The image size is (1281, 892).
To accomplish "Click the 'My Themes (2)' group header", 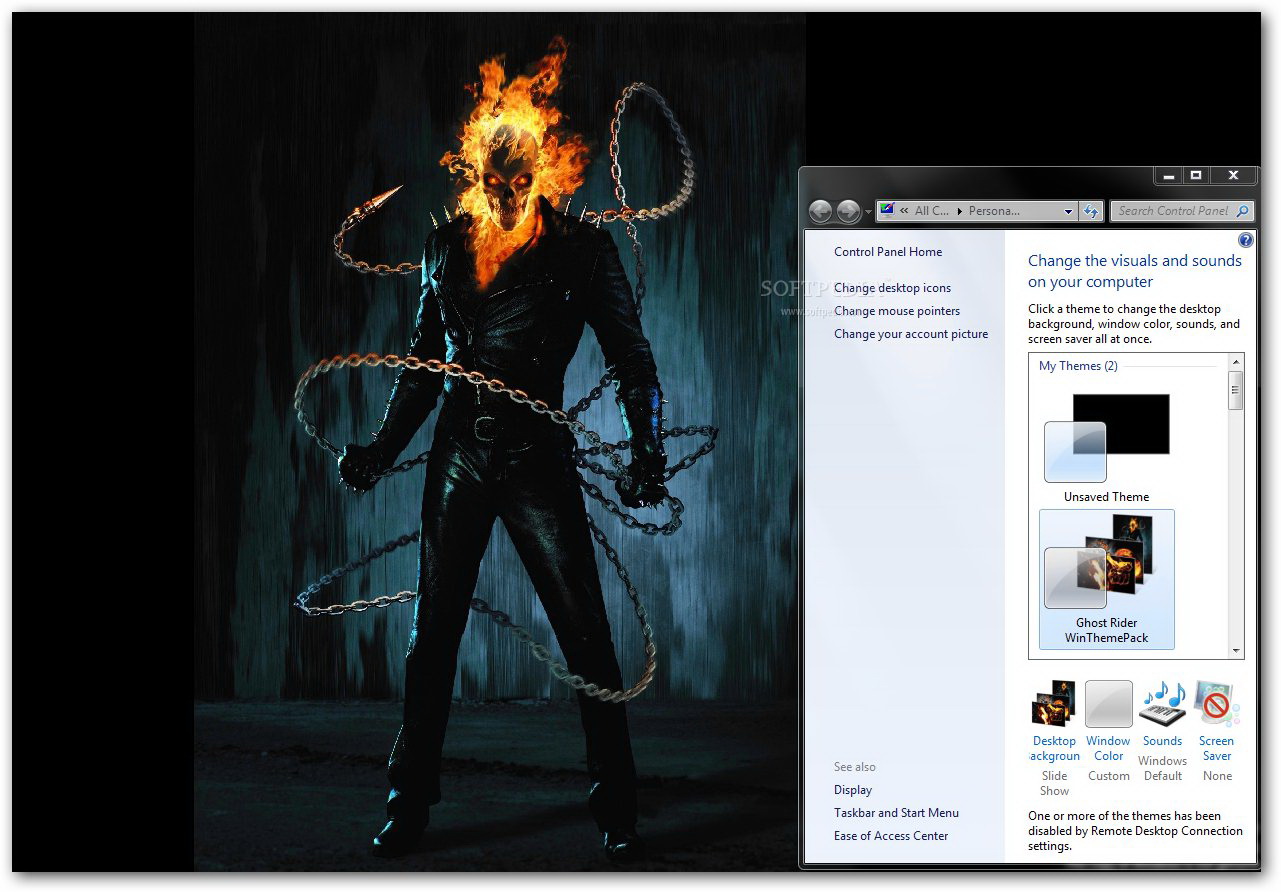I will 1078,366.
